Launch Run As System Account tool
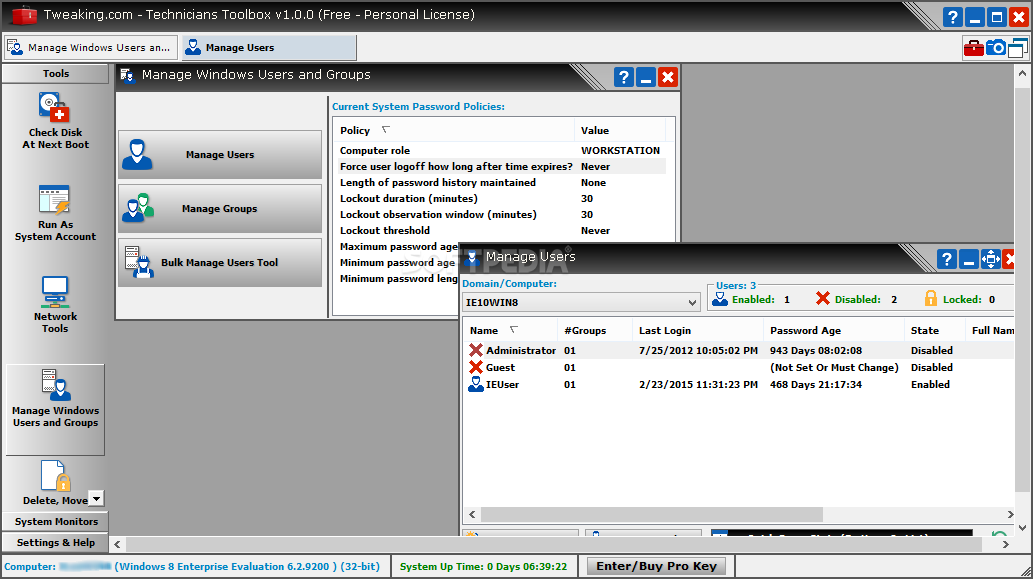This screenshot has width=1033, height=579. (55, 213)
